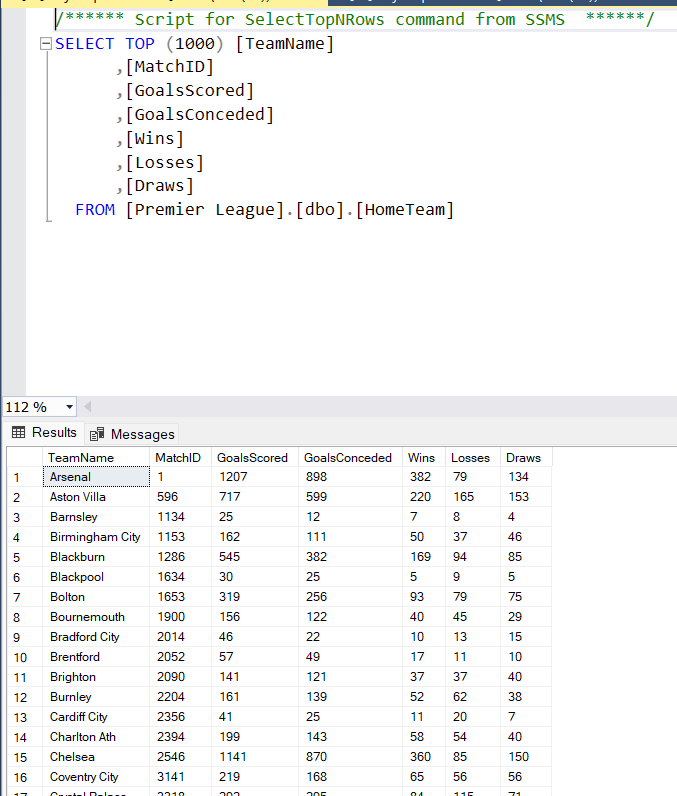Click Blackpool's MatchID 1634
The width and height of the screenshot is (677, 796).
pyautogui.click(x=180, y=577)
